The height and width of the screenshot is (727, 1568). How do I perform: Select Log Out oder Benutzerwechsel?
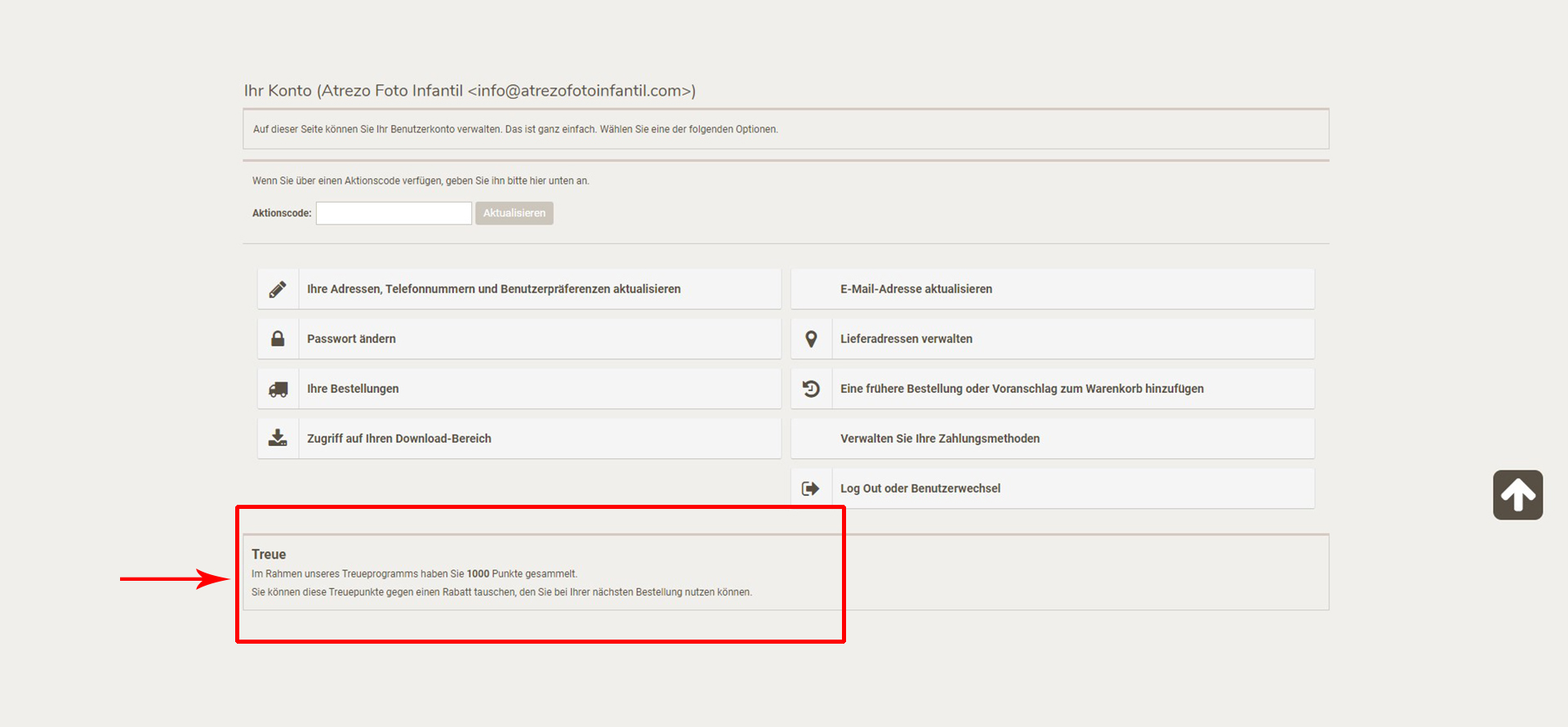pyautogui.click(x=920, y=488)
